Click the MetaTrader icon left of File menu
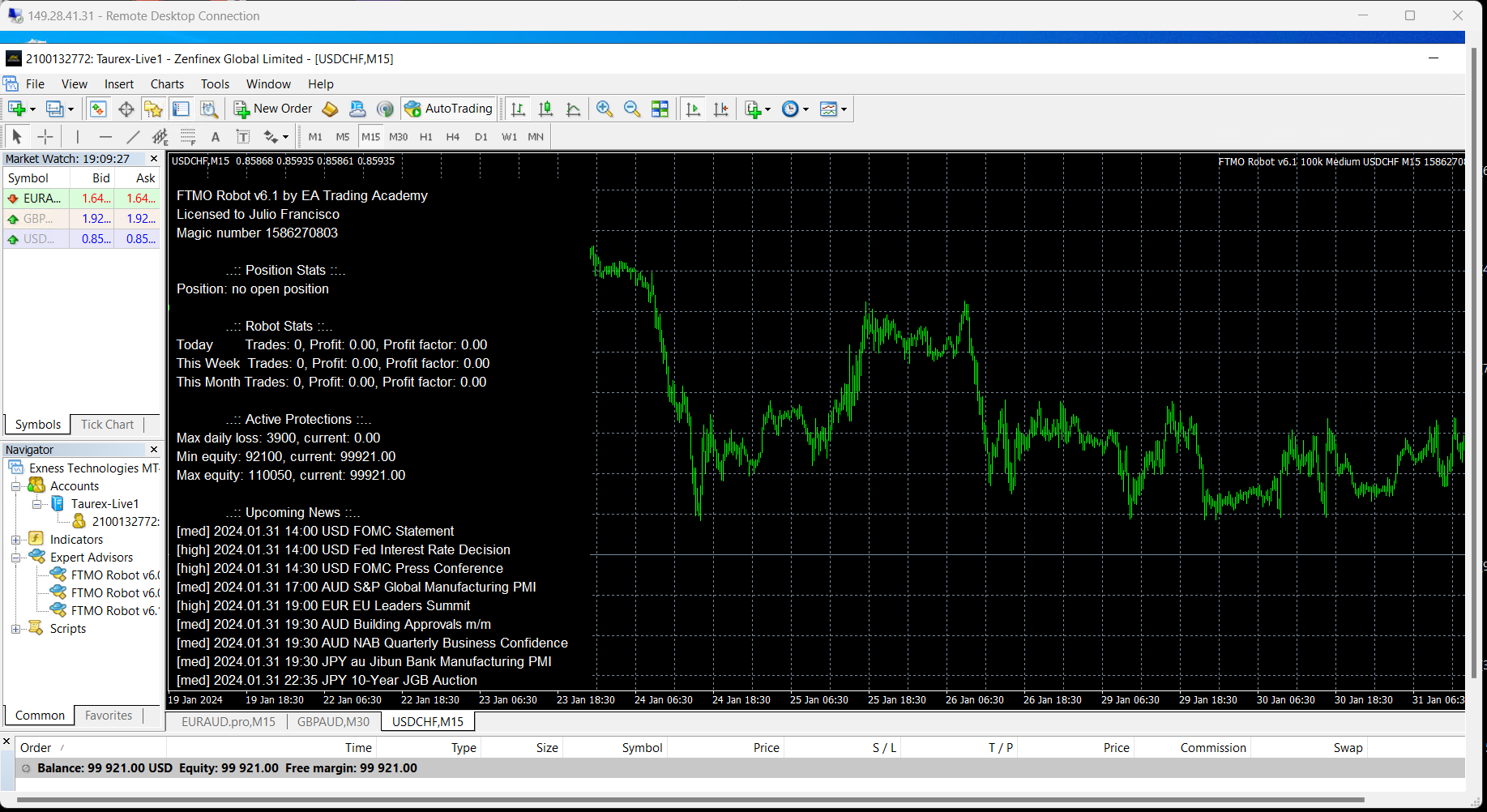 [x=11, y=83]
